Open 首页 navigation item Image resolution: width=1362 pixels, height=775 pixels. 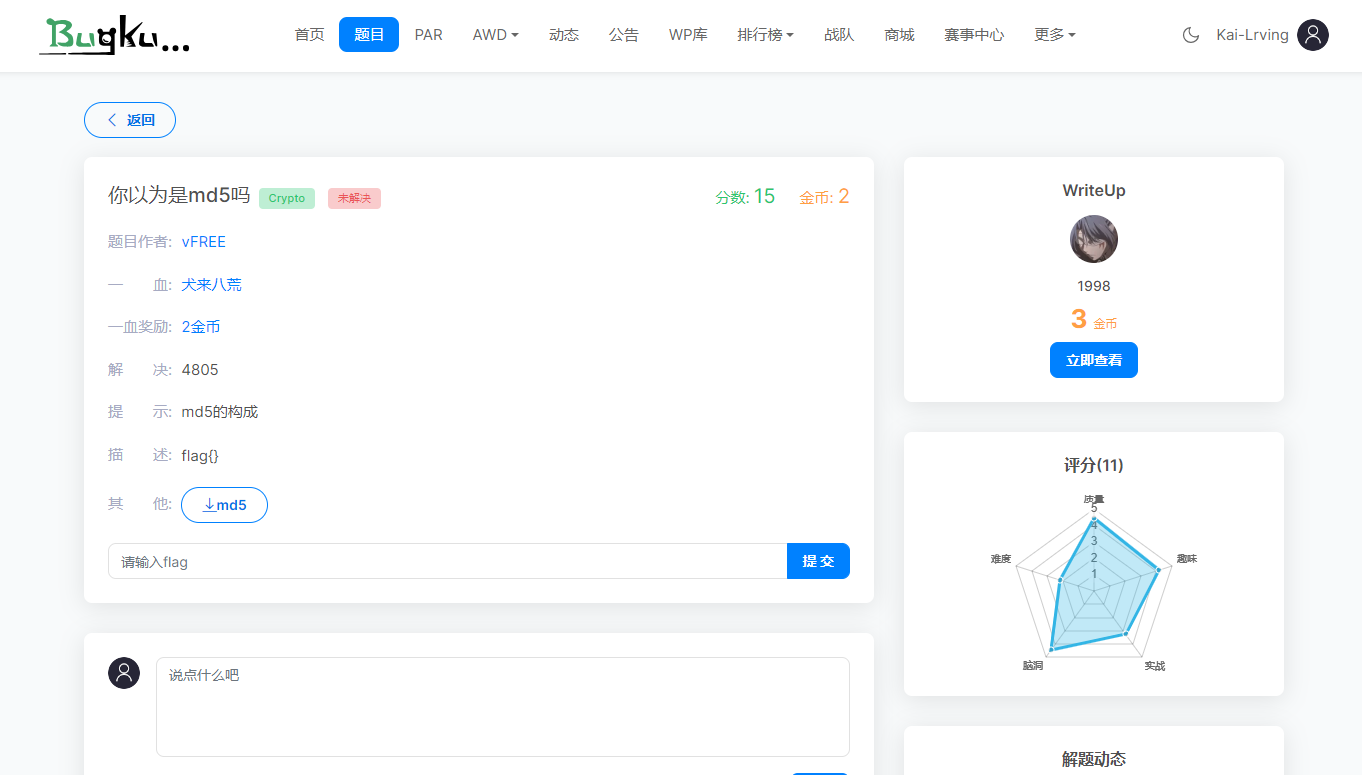point(310,35)
